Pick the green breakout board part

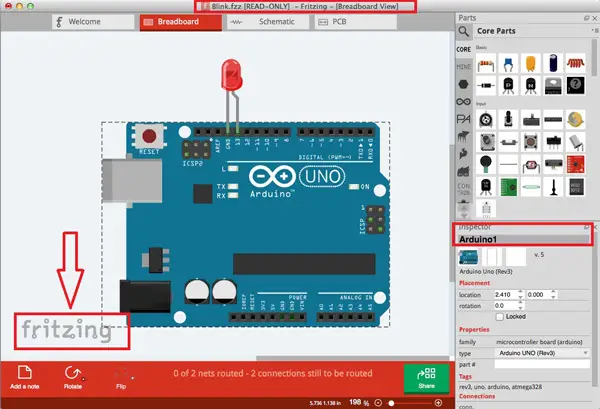click(508, 187)
